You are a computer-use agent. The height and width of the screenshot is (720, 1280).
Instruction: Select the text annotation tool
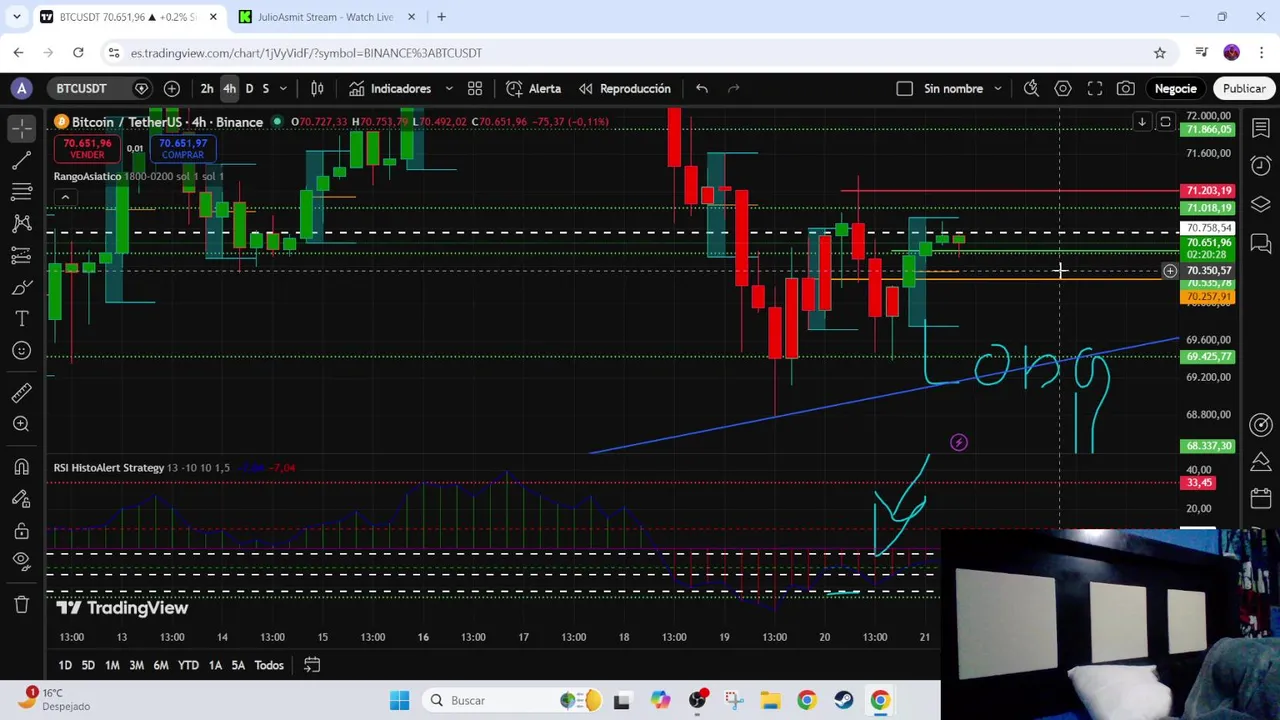point(22,319)
